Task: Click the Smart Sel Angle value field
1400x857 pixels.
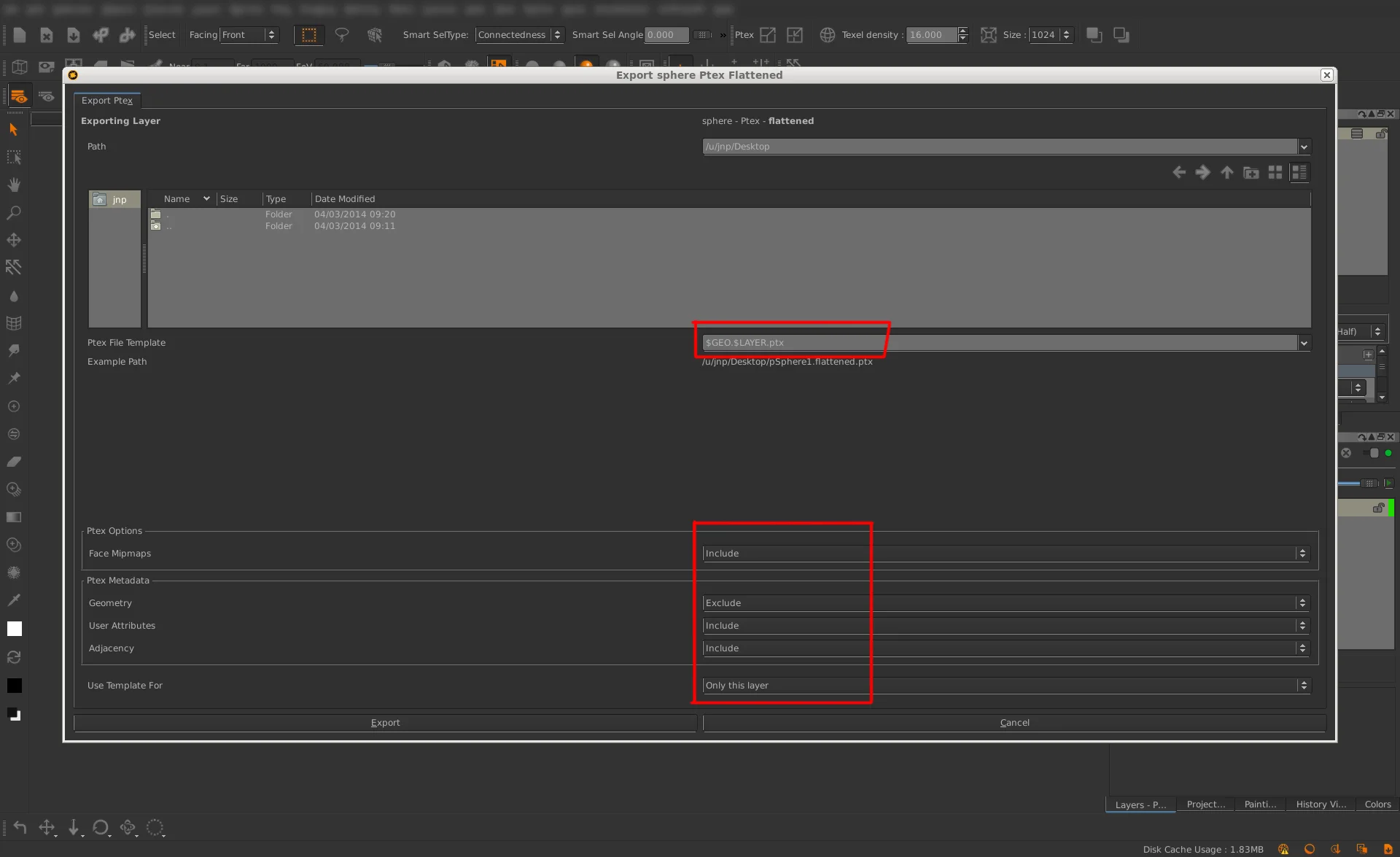Action: tap(666, 35)
